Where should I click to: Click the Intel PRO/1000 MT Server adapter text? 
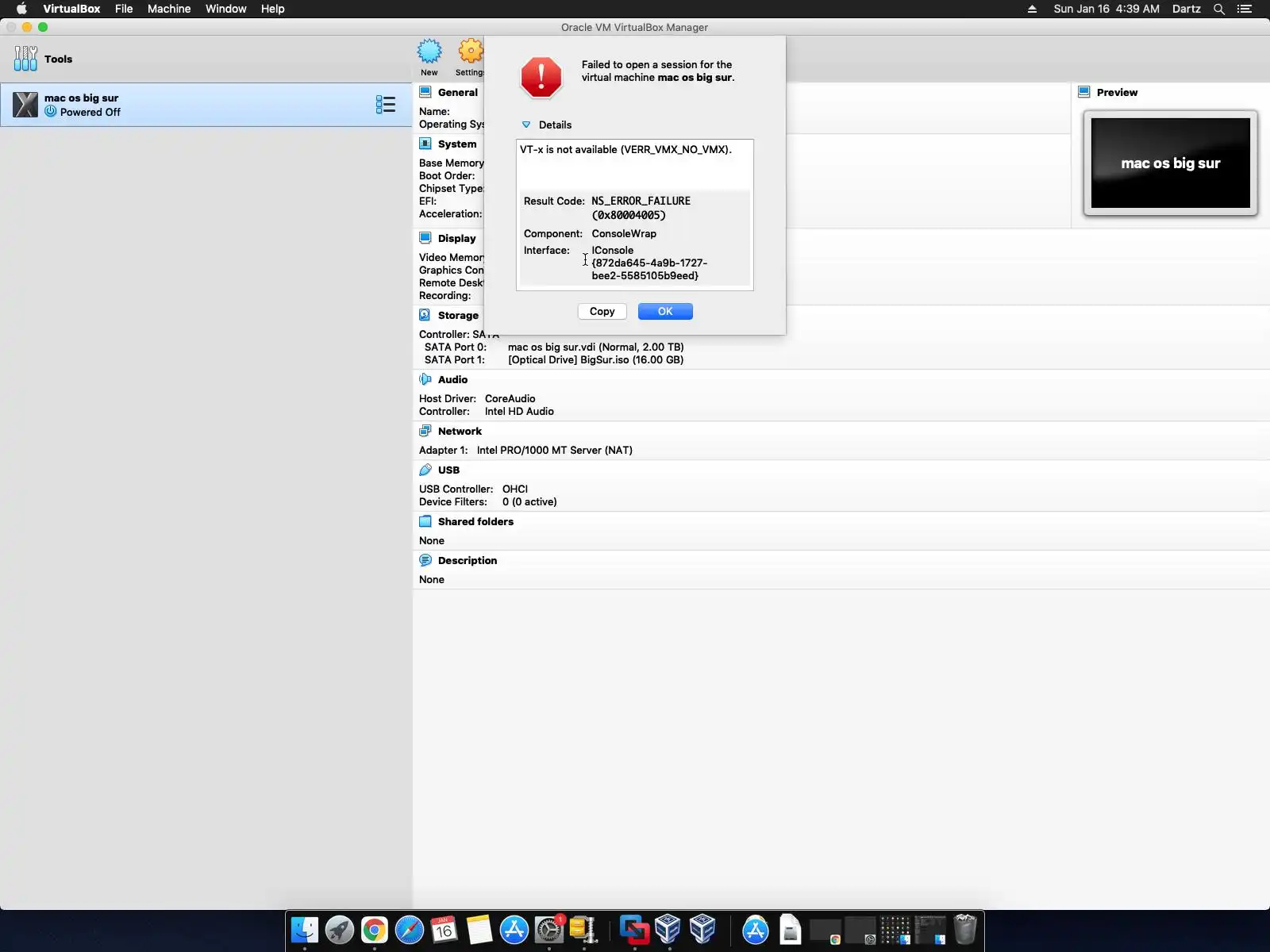555,450
